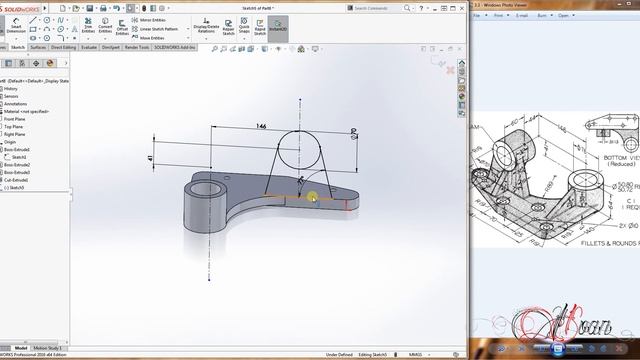Click Move Entities
This screenshot has height=360, width=640.
click(x=148, y=38)
